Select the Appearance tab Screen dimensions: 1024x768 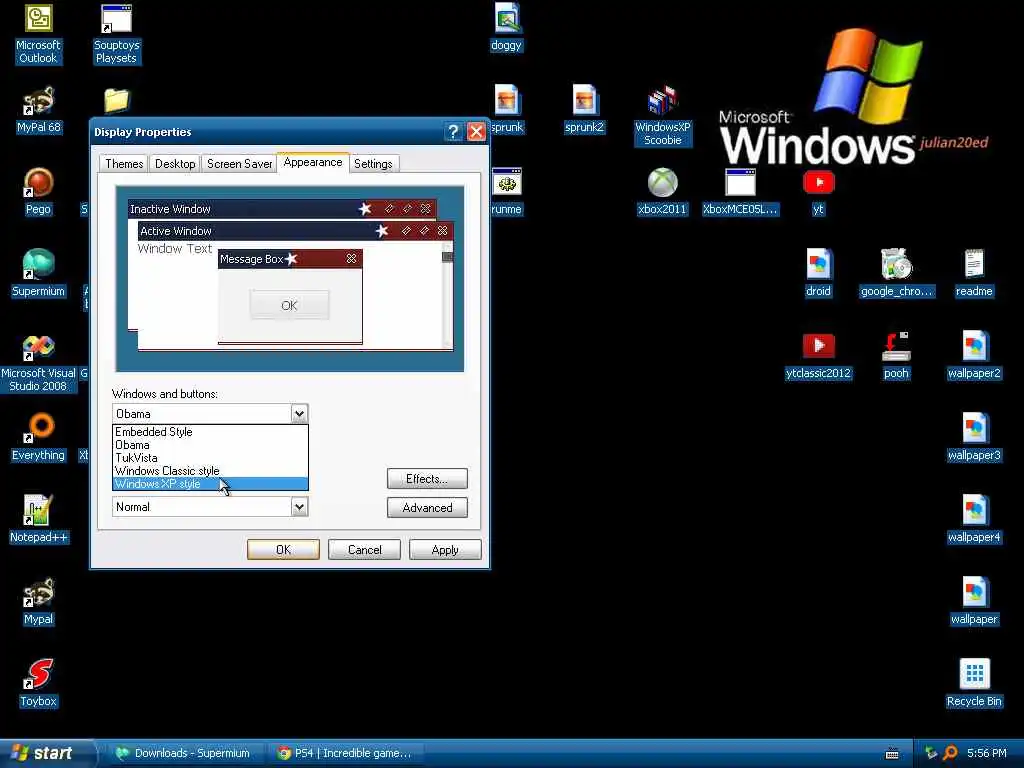pos(313,163)
